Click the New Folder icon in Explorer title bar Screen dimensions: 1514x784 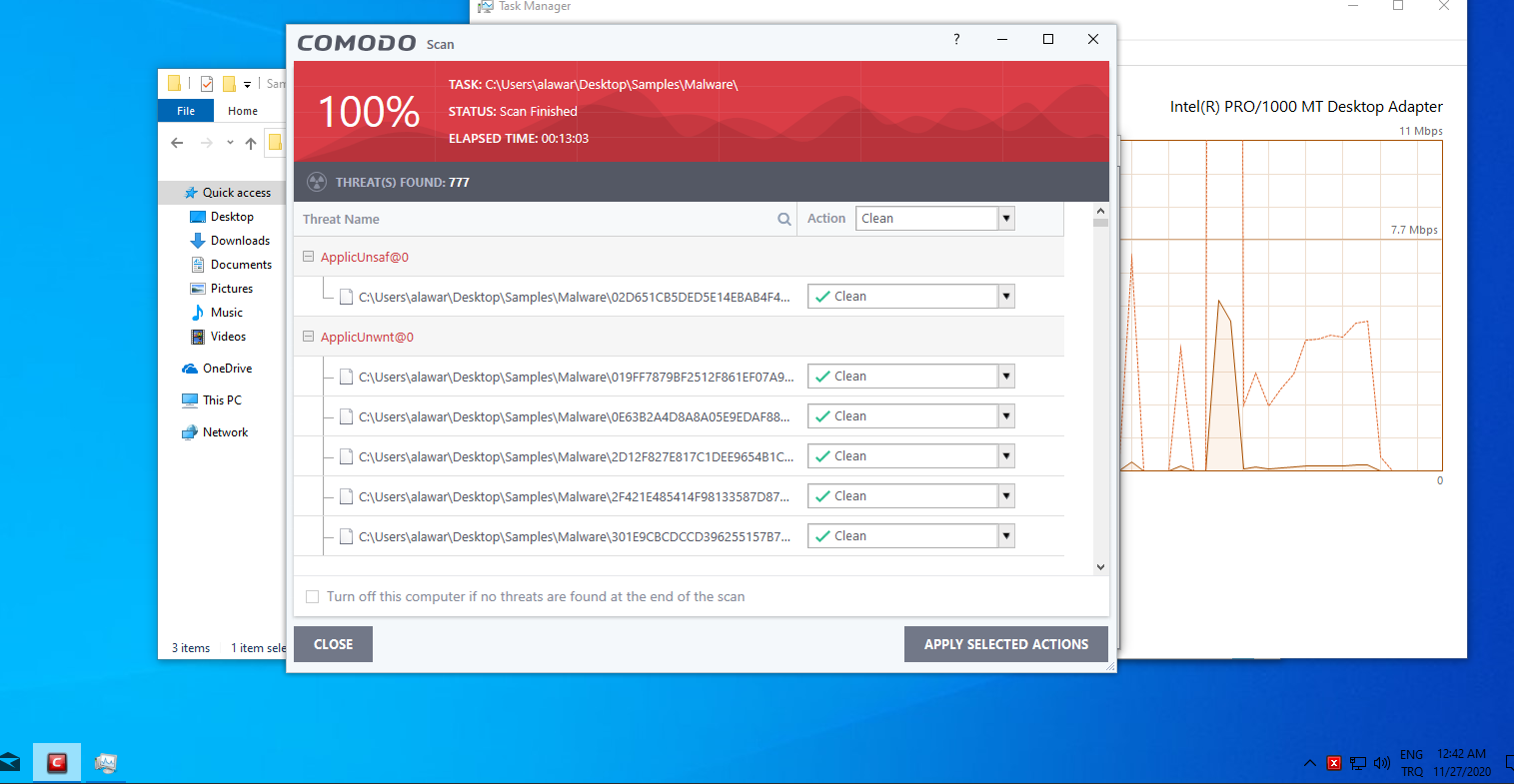(x=229, y=84)
